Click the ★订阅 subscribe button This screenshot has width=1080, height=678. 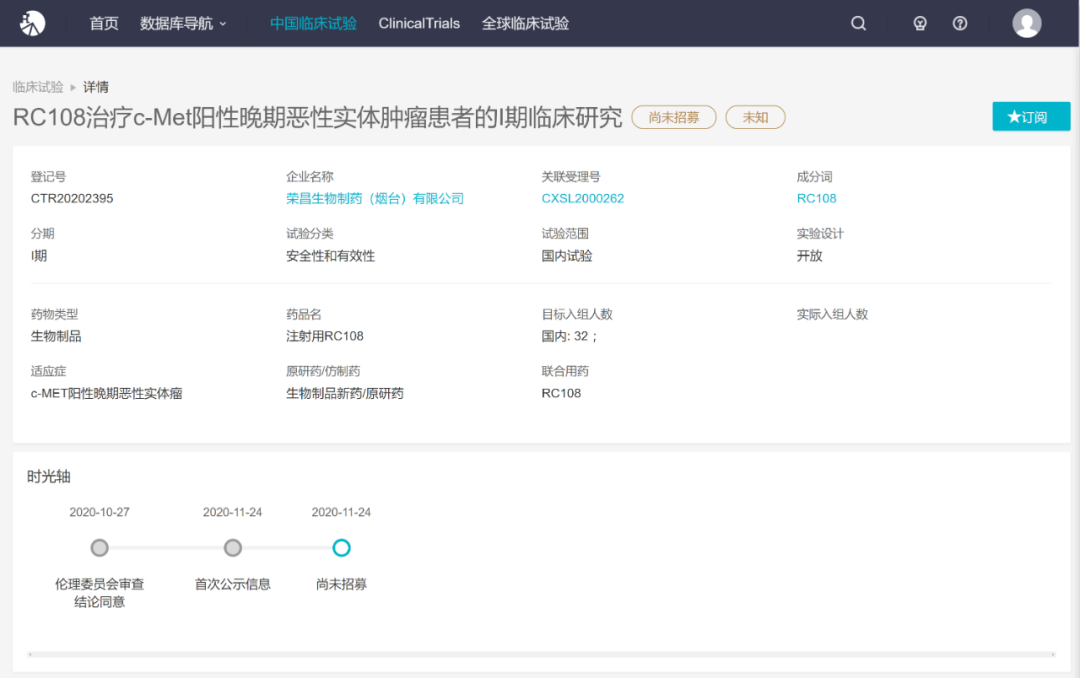pyautogui.click(x=1031, y=116)
